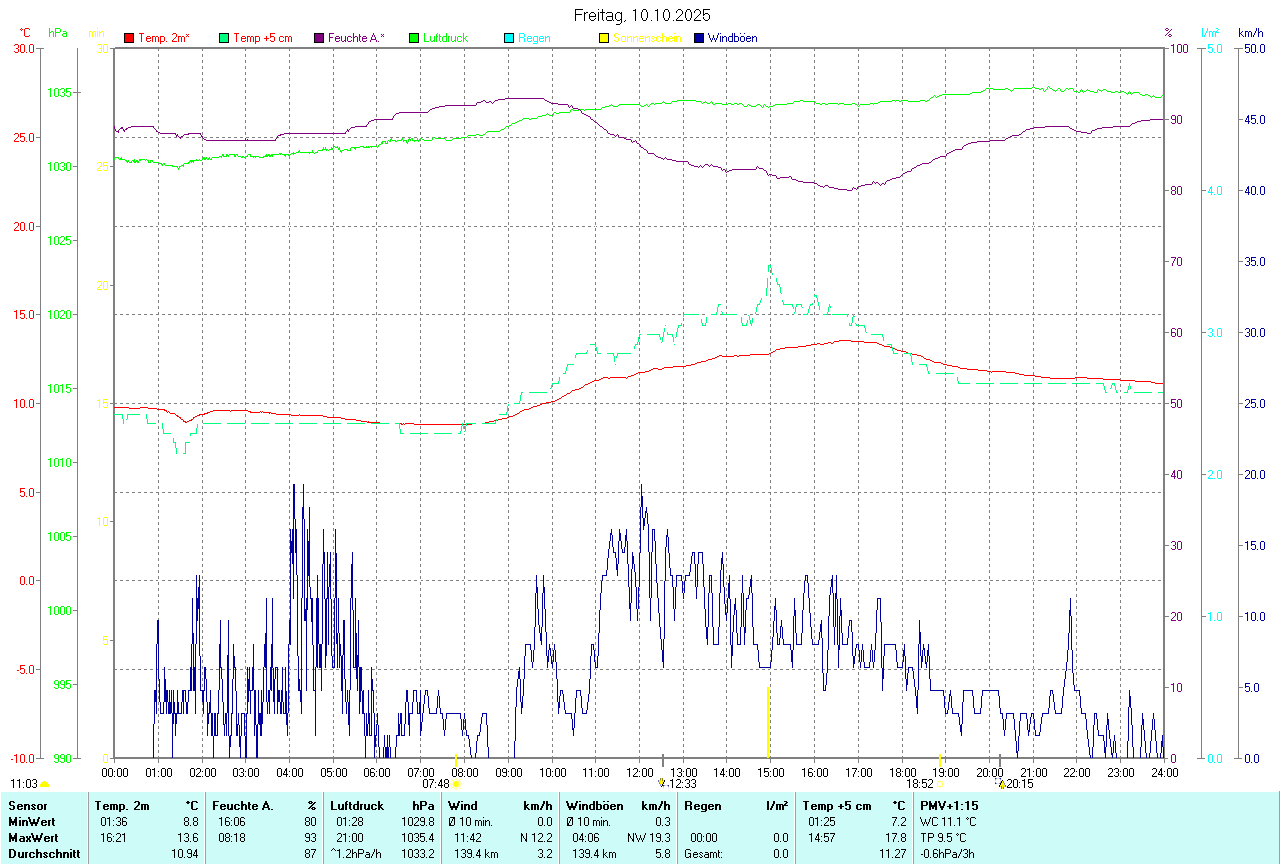Click the red Temp. 2m legend swatch
This screenshot has height=864, width=1280.
coord(129,38)
